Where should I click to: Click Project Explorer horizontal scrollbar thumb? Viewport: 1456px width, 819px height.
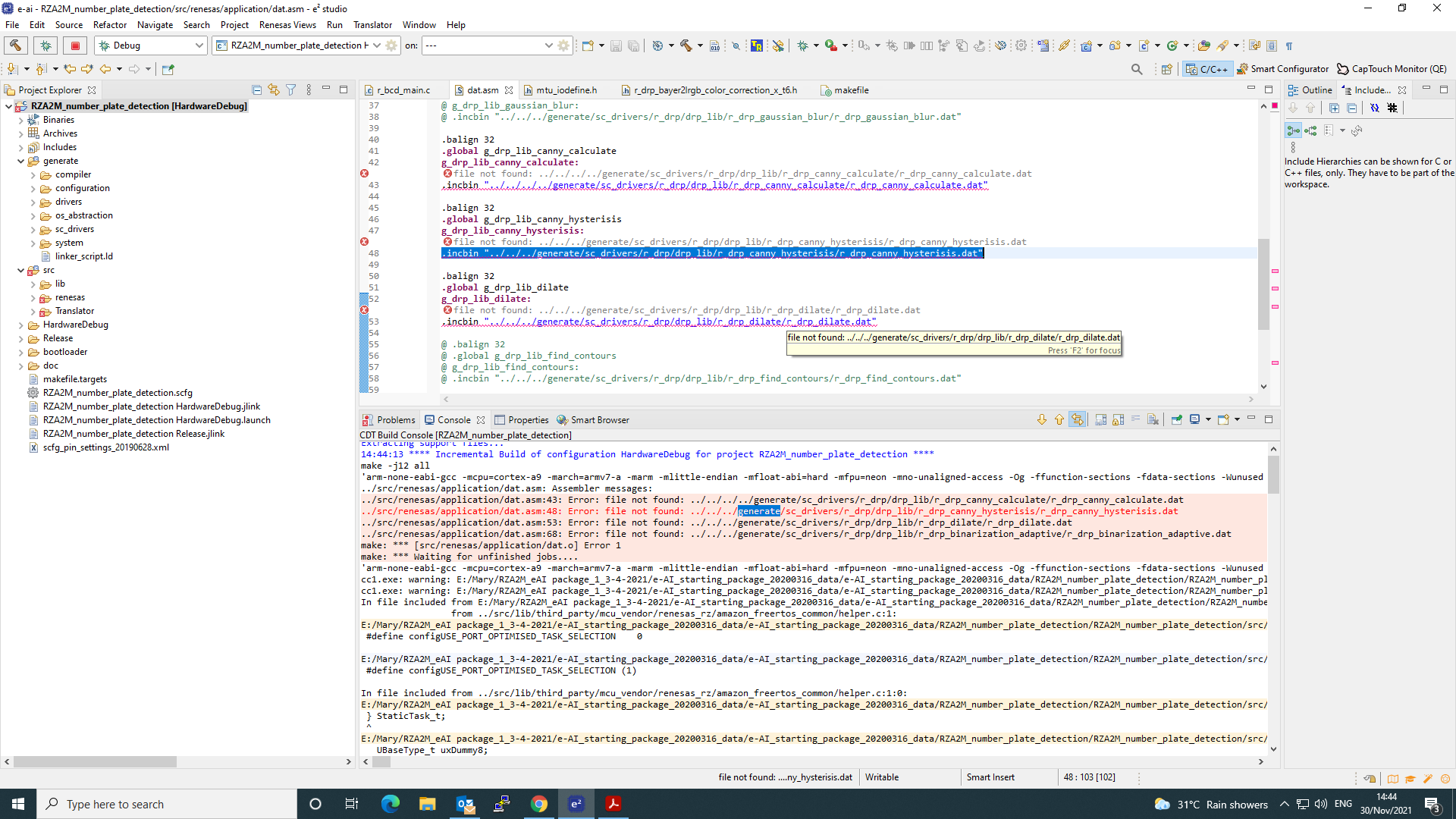(96, 761)
